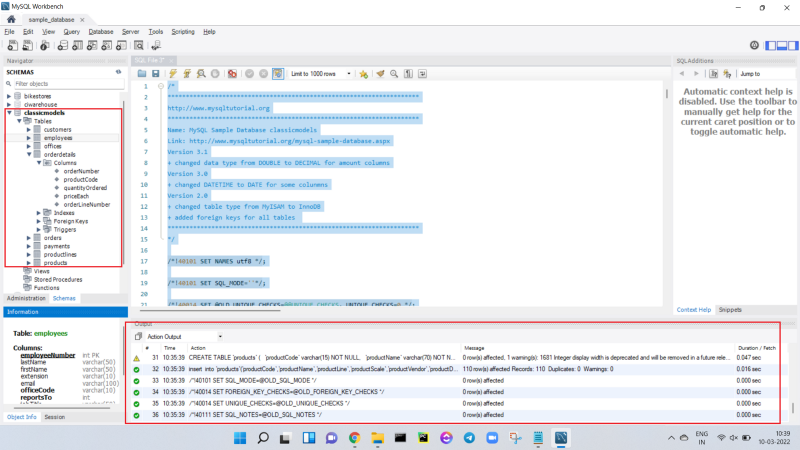The image size is (800, 450).
Task: Click stop execution icon in editor toolbar
Action: 215,73
